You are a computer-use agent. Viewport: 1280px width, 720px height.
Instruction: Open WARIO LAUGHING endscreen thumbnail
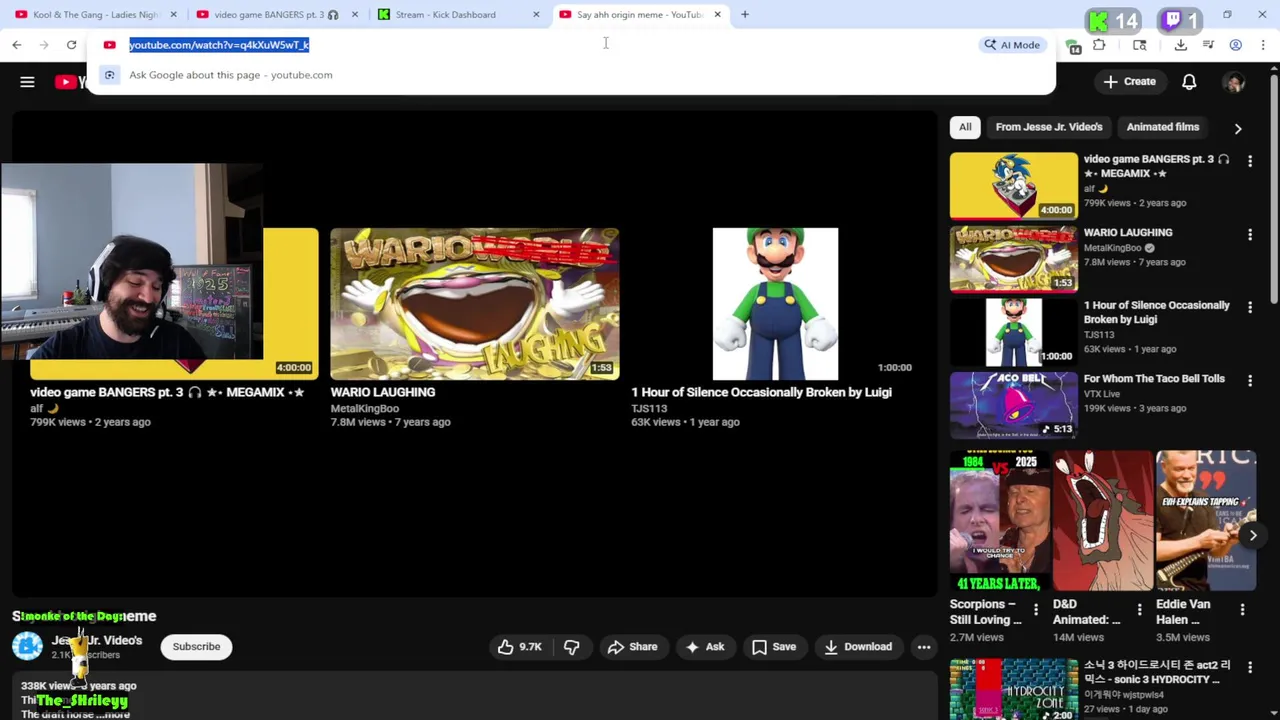(475, 304)
